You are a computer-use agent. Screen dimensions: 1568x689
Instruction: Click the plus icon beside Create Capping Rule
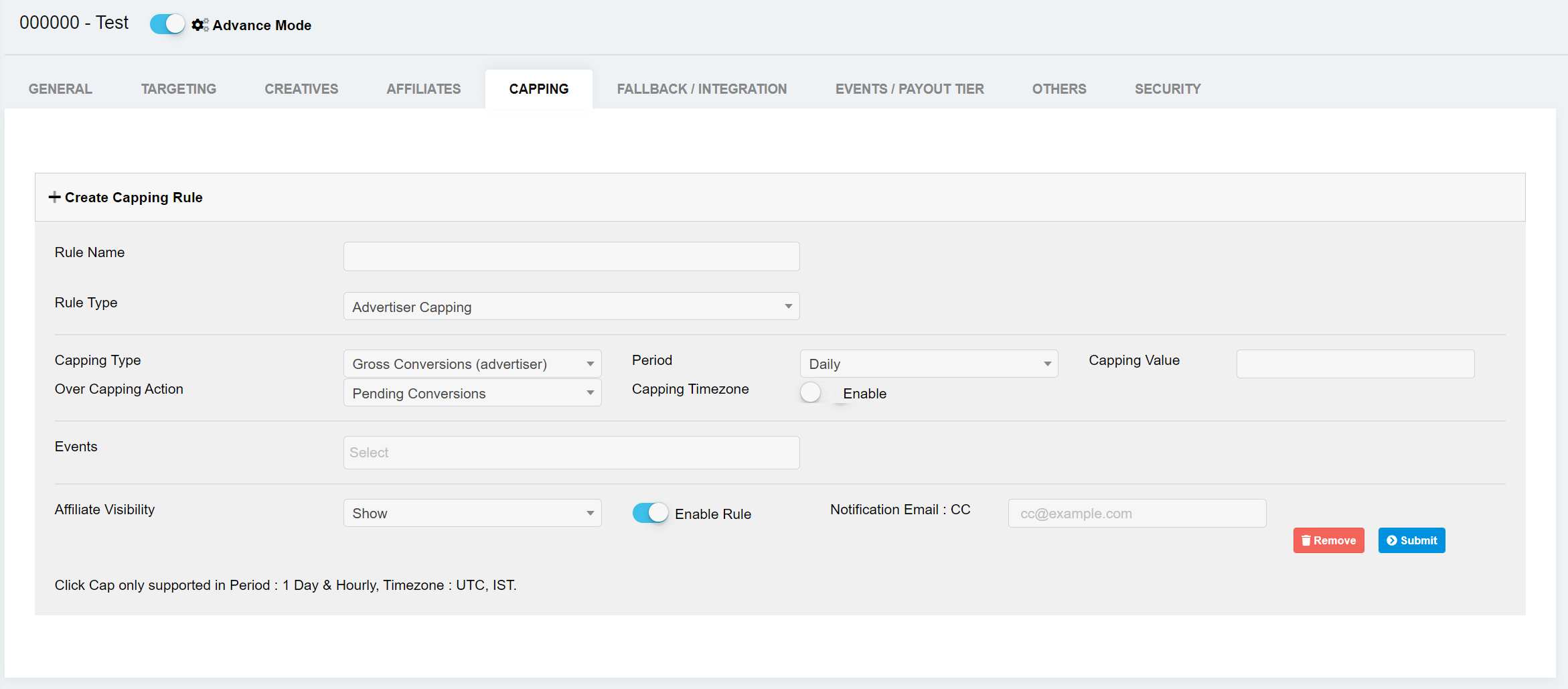[x=54, y=197]
